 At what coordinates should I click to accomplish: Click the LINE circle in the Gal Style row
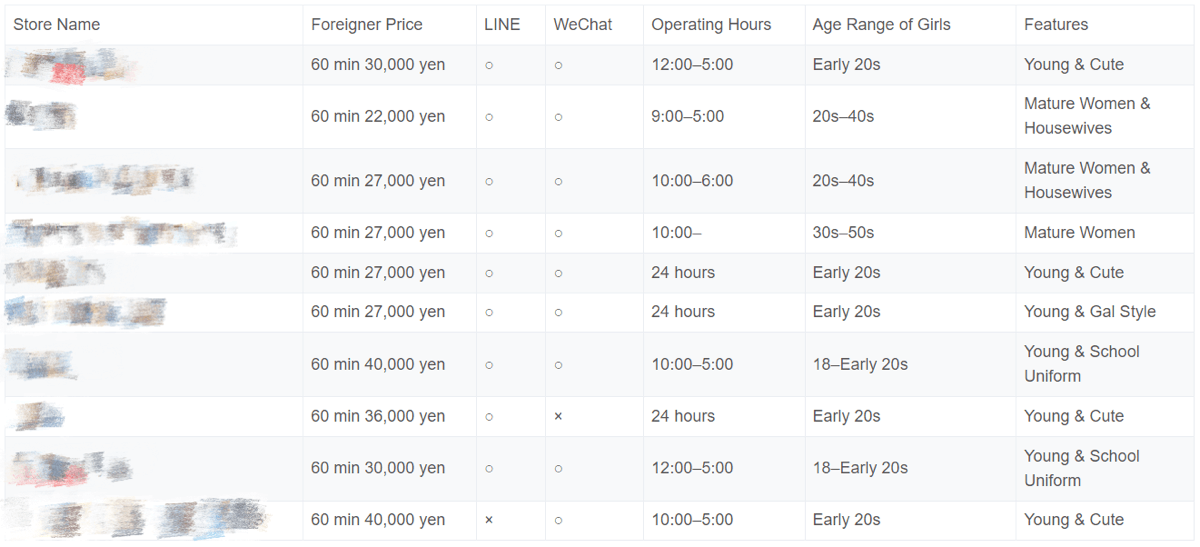click(489, 312)
